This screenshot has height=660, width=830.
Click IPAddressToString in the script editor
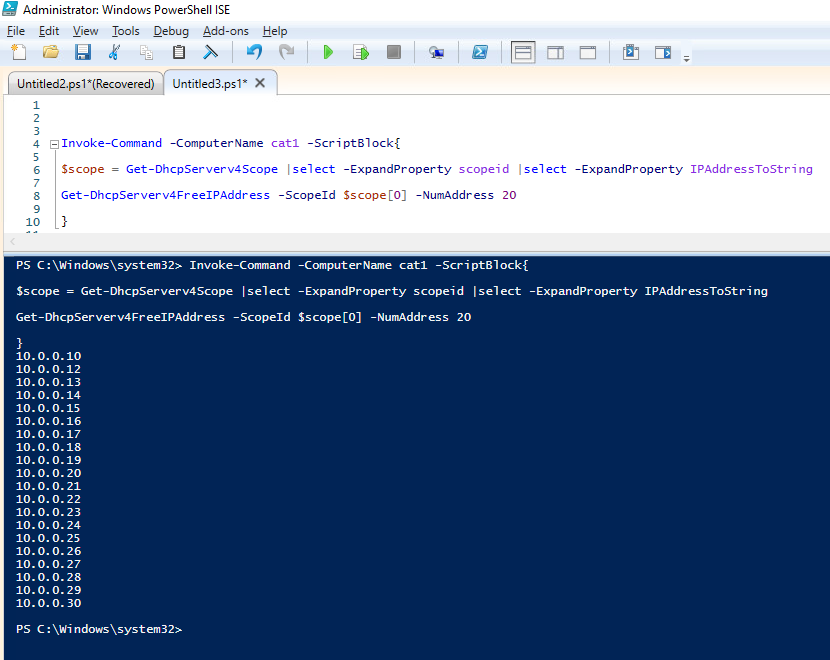point(751,169)
